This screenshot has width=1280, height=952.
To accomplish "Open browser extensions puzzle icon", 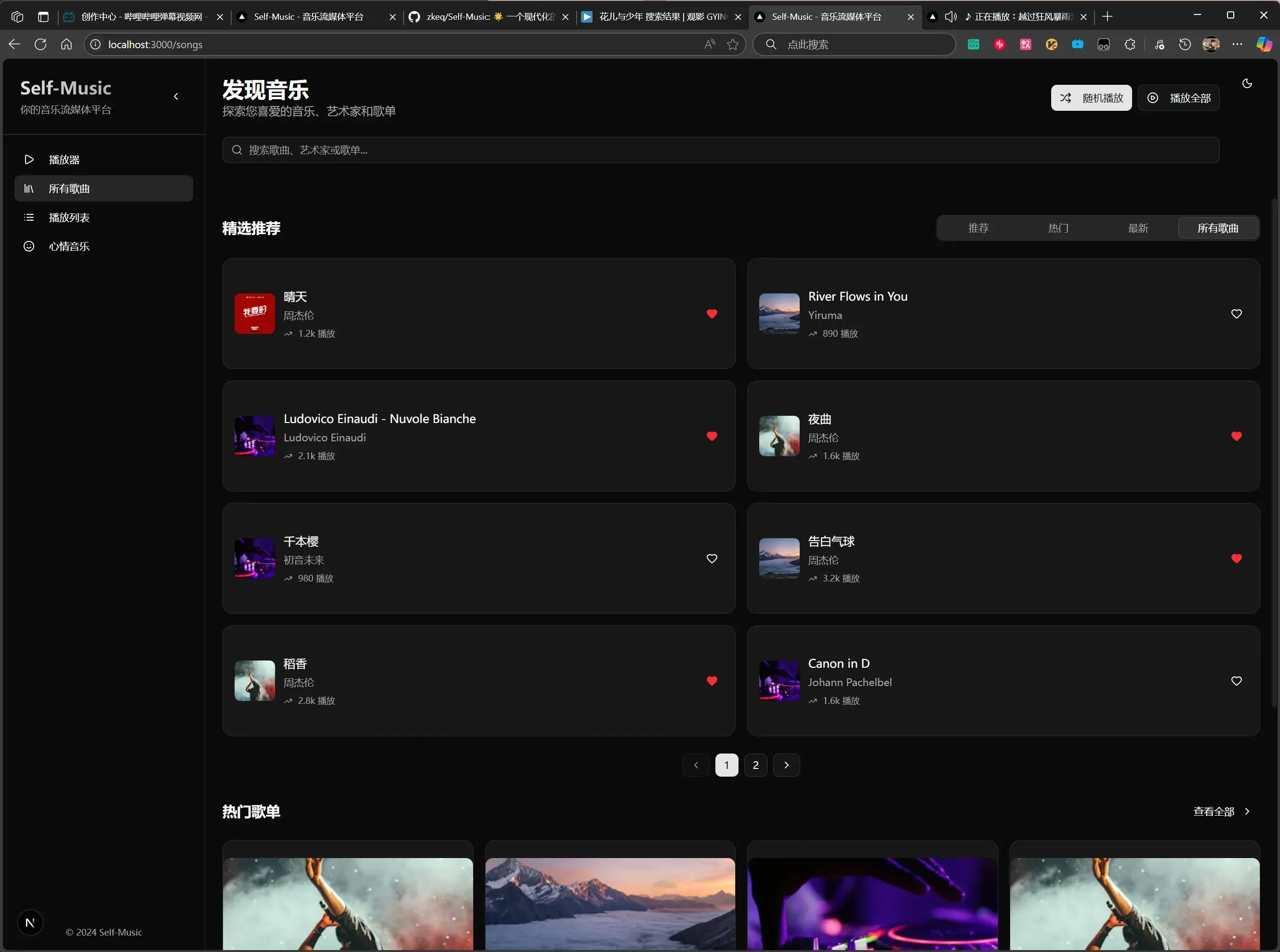I will click(1130, 44).
